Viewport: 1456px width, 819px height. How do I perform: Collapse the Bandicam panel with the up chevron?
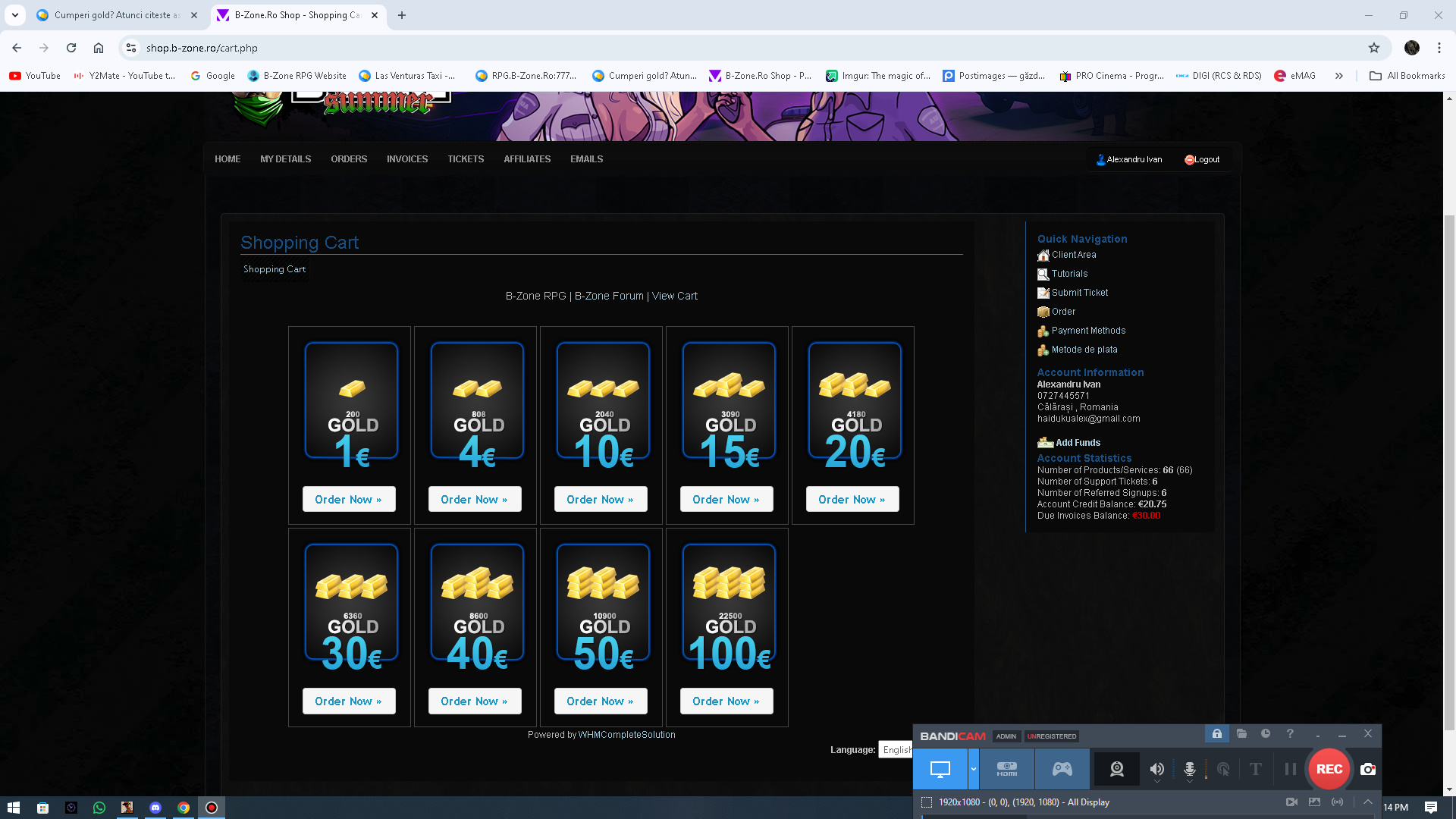pos(1368,802)
